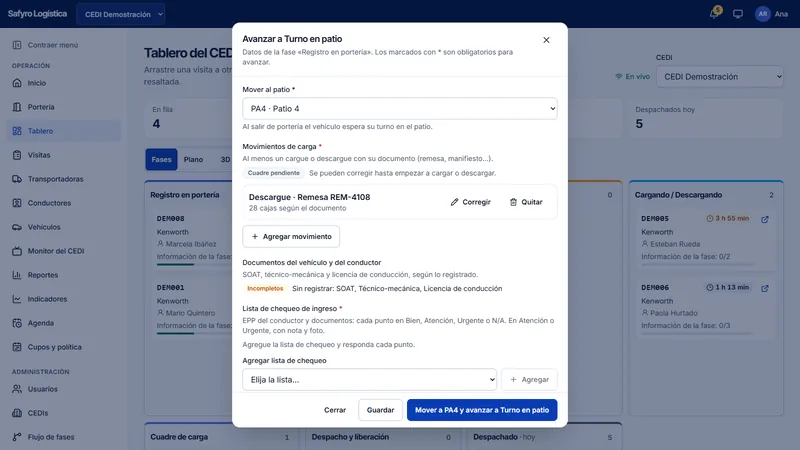Screen dimensions: 800x450
Task: Open Transportadoras in the sidebar
Action: [63, 179]
